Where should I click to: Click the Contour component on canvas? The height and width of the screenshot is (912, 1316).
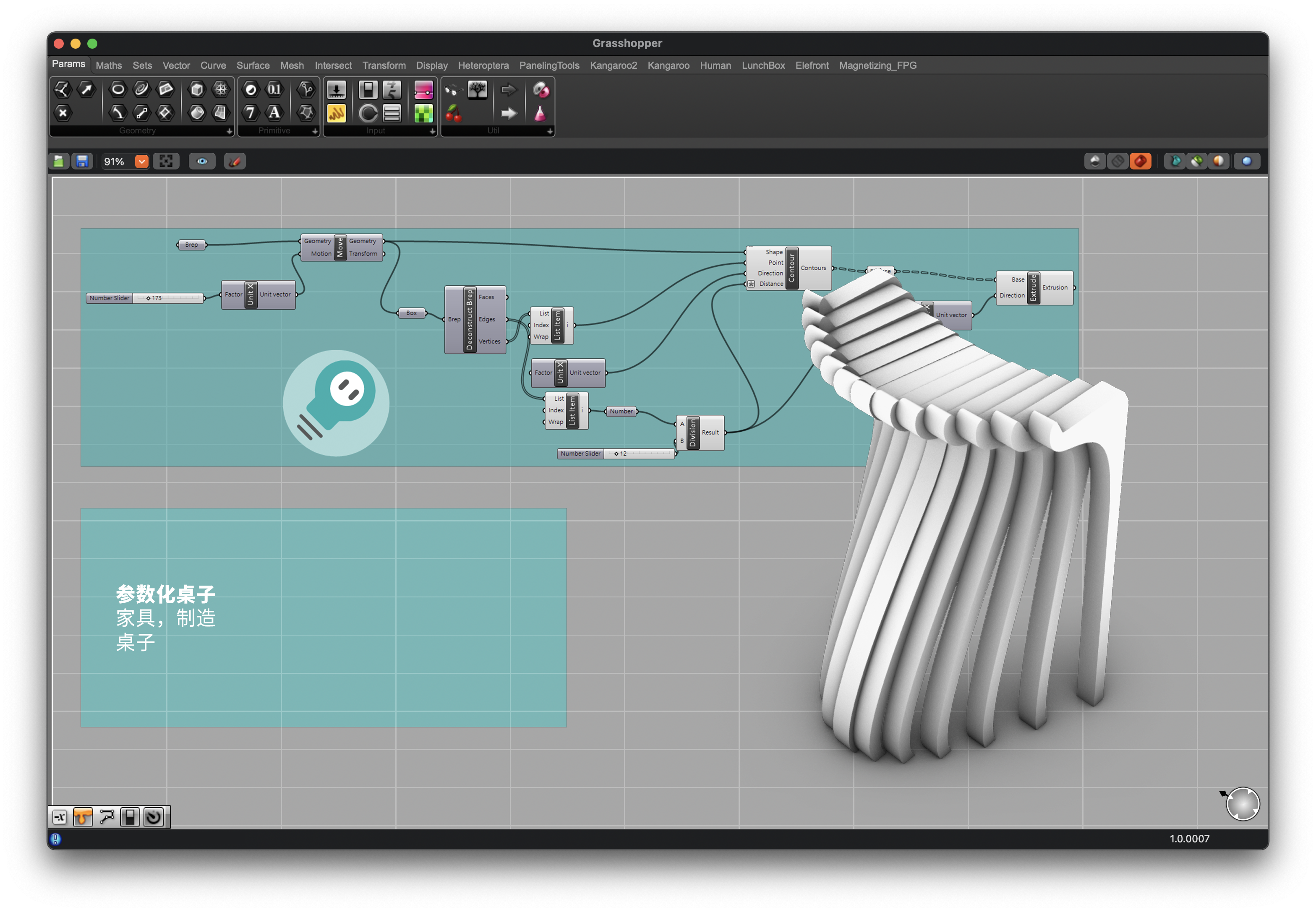[791, 268]
